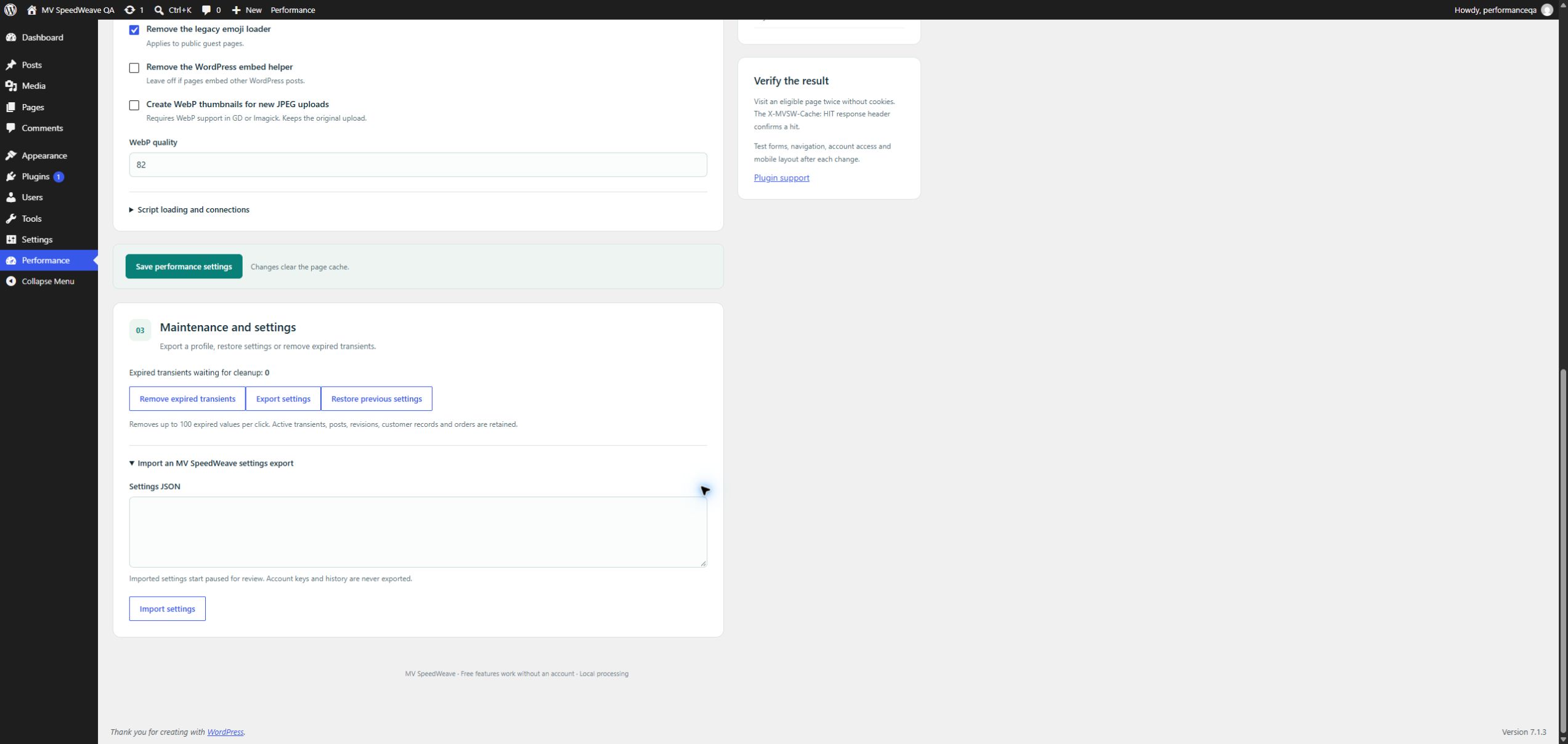The width and height of the screenshot is (1568, 744).
Task: Click the Maintenance and settings heading
Action: (x=228, y=328)
